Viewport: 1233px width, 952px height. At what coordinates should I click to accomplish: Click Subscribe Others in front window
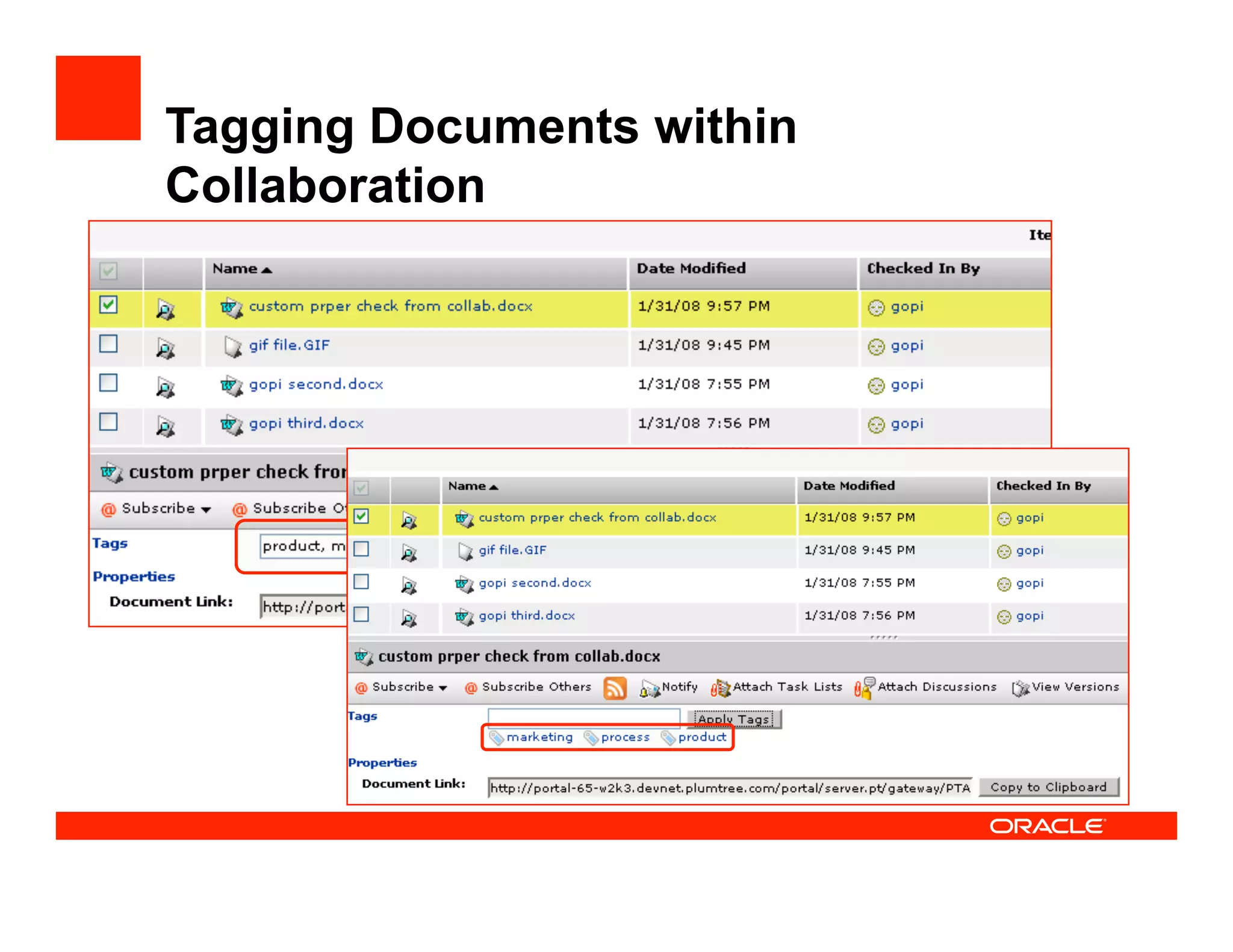[x=528, y=687]
